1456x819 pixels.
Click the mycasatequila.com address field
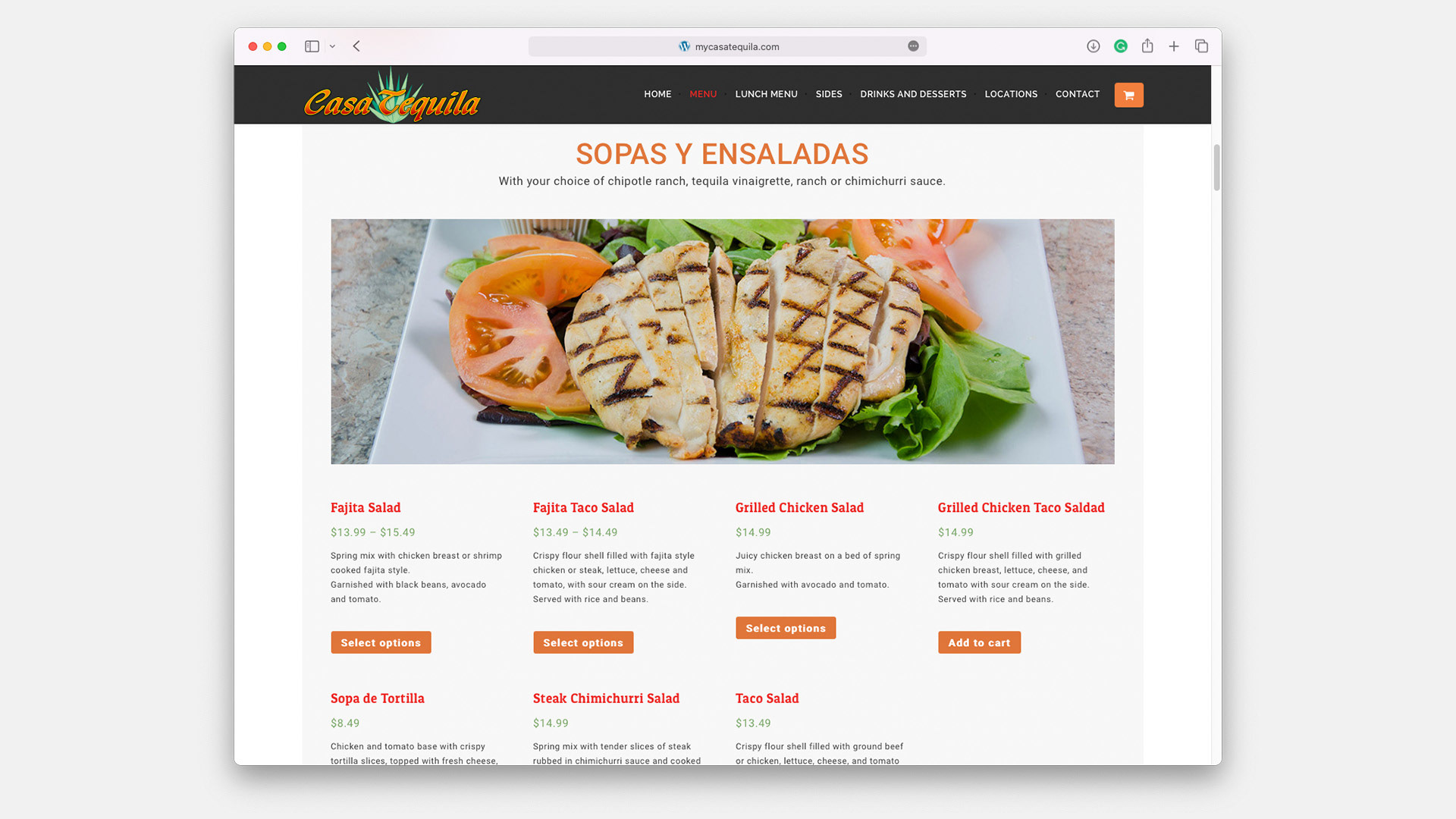(x=727, y=46)
